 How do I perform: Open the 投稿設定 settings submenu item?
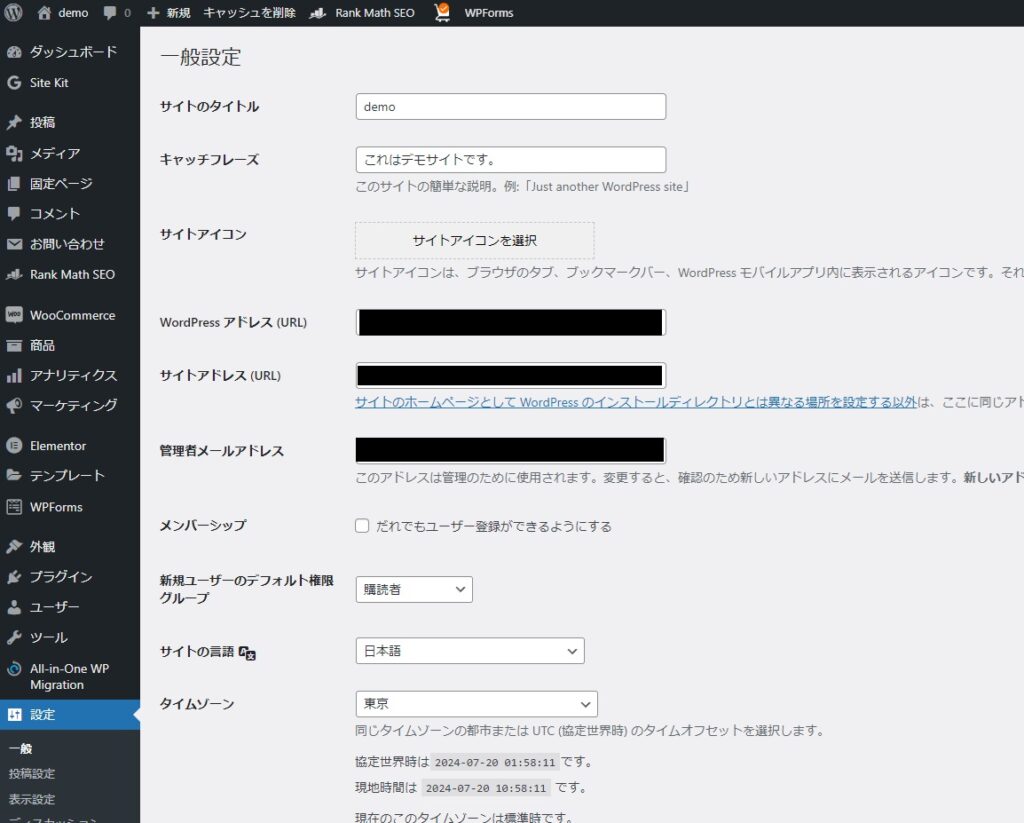[32, 773]
